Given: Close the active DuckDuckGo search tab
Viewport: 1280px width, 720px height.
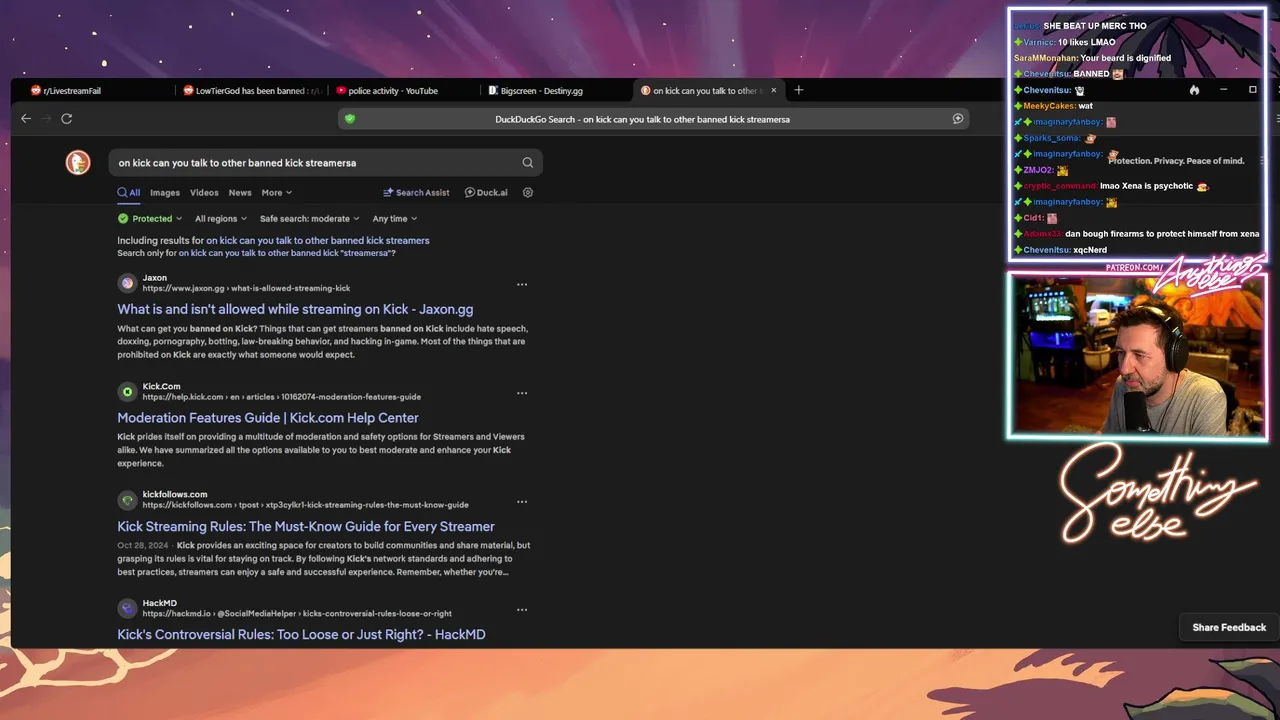Looking at the screenshot, I should point(773,90).
